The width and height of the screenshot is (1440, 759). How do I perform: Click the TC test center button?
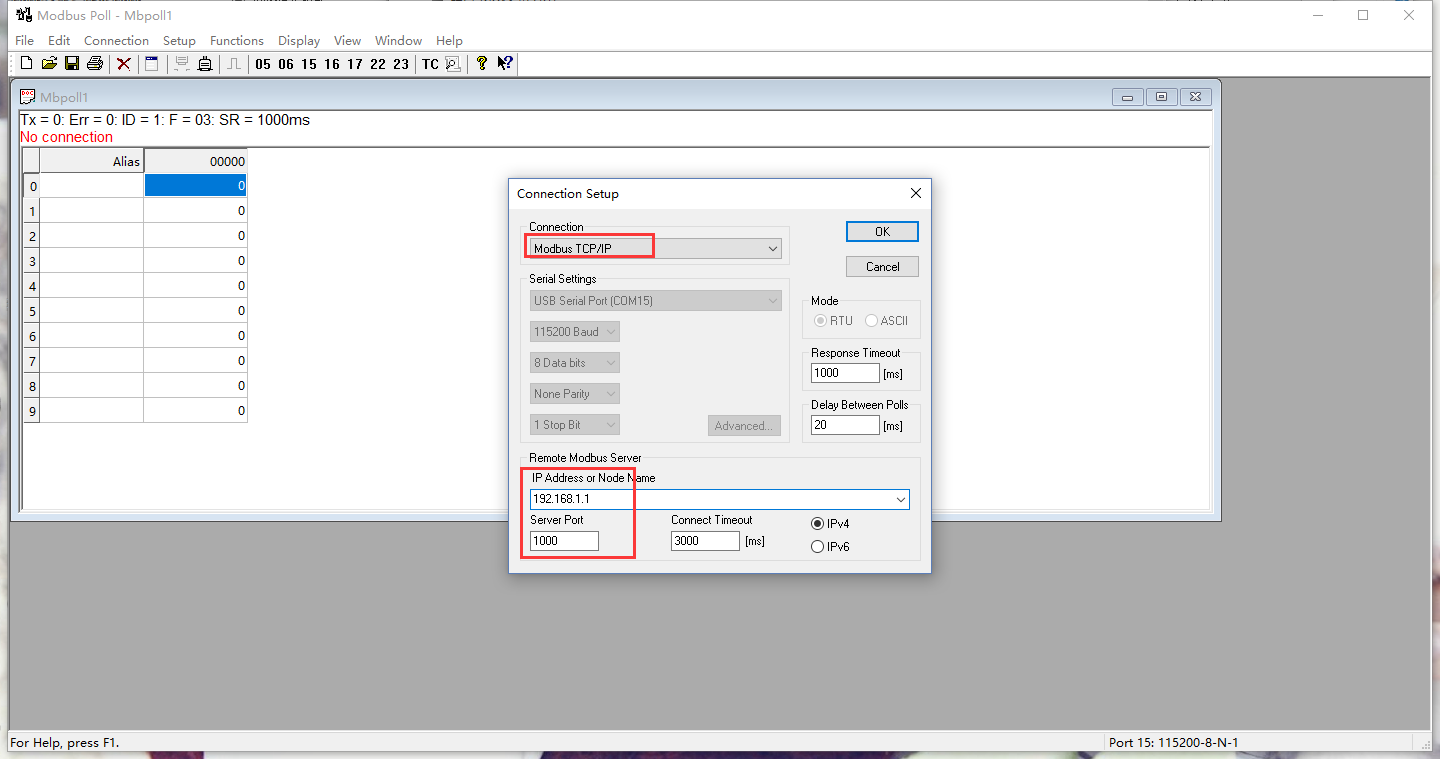point(430,64)
